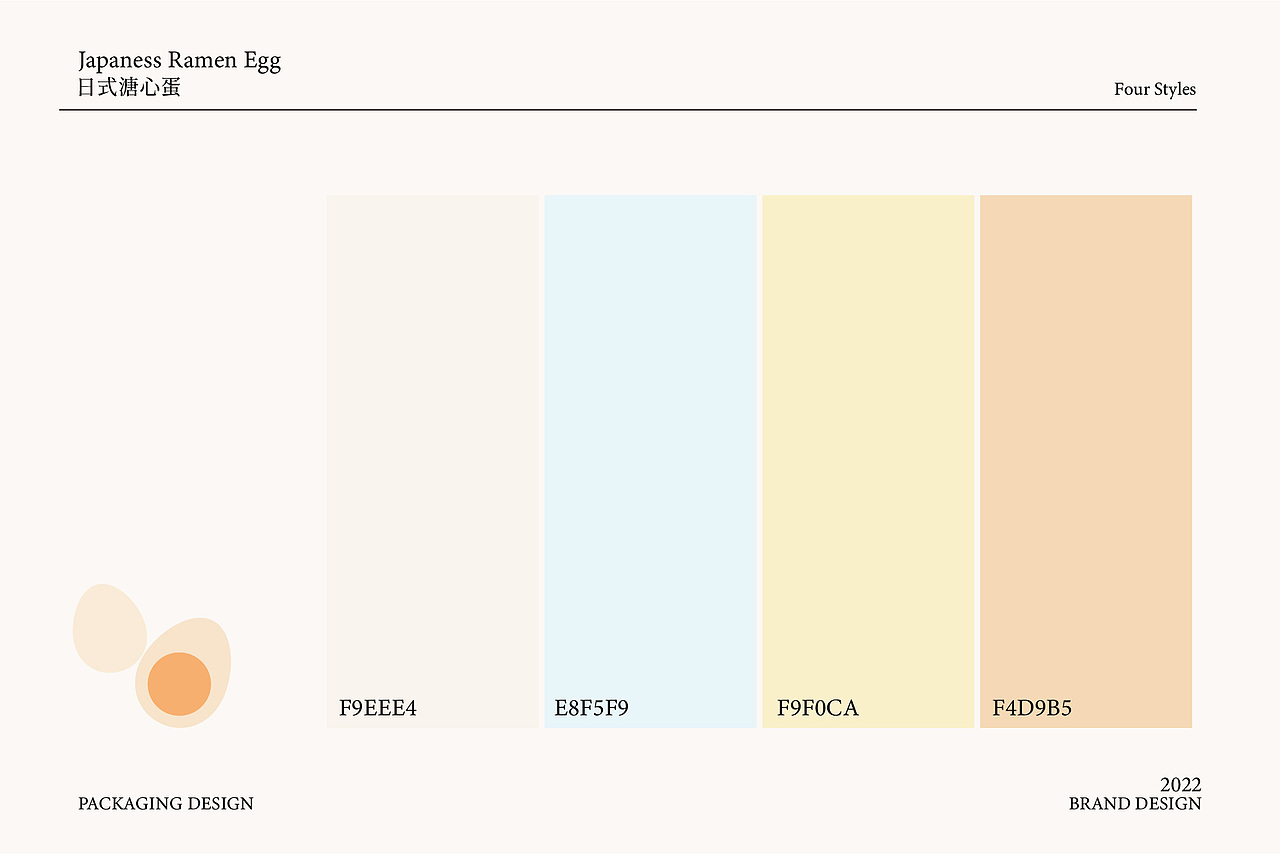Screen dimensions: 1280x854
Task: Select the F4D9B5 peach color swatch
Action: pos(1086,461)
